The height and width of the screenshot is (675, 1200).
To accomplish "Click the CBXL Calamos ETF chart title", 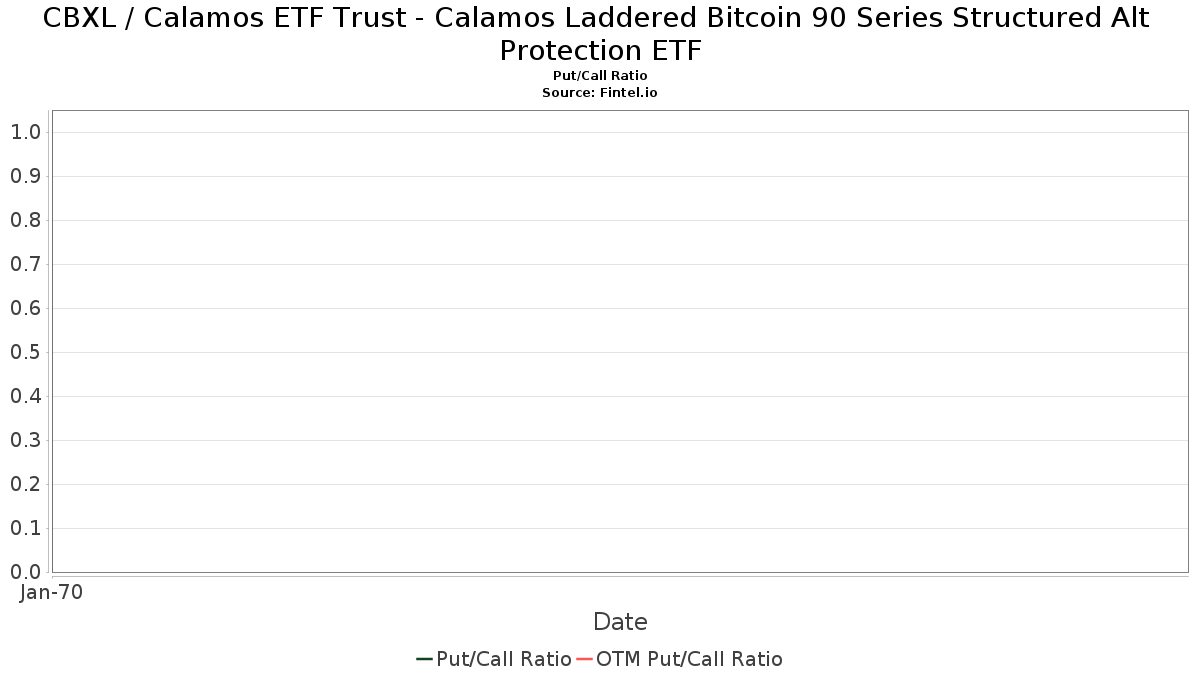I will 600,34.
